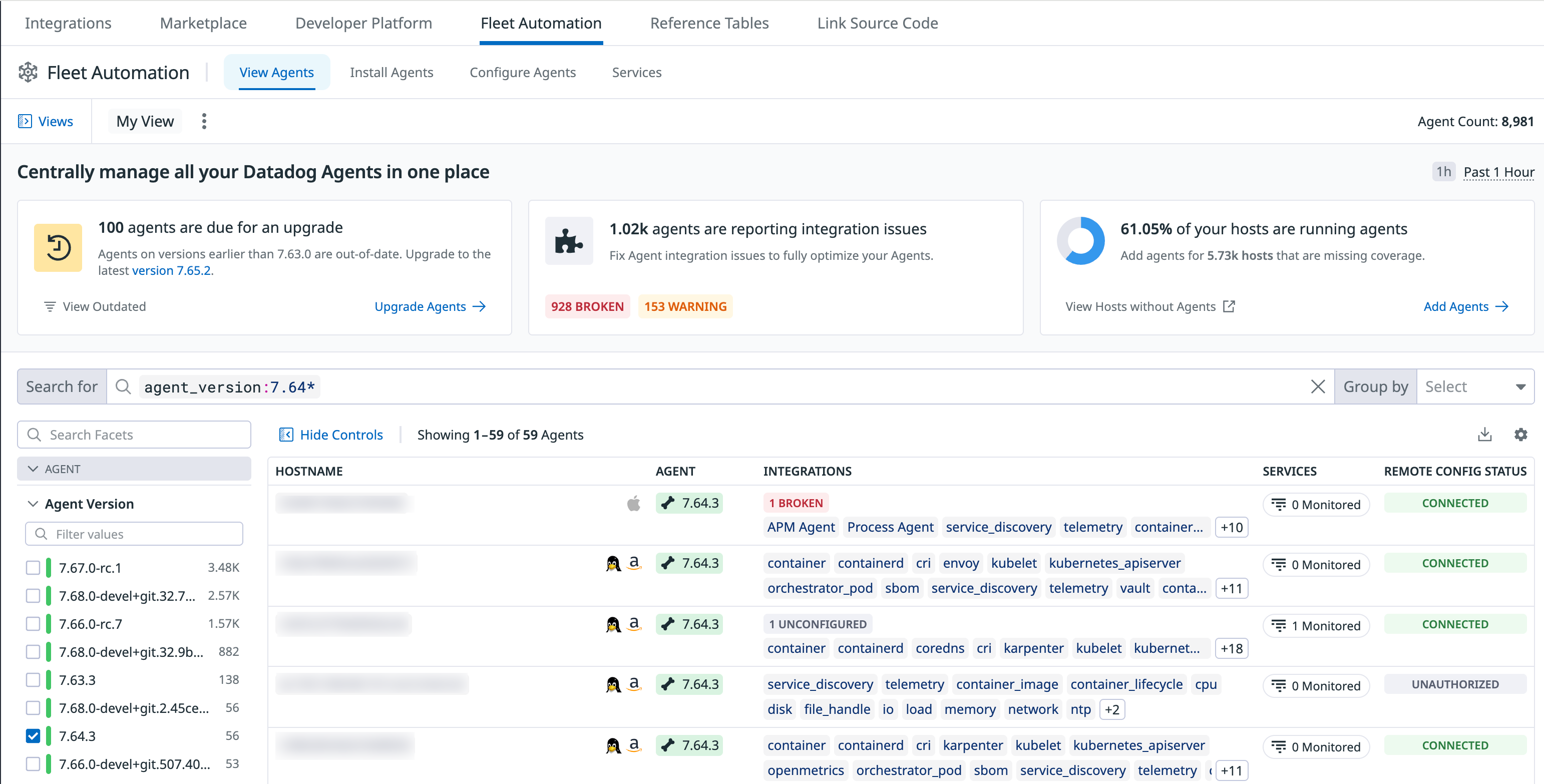Viewport: 1544px width, 784px height.
Task: Collapse the Agent Version facet
Action: coord(33,504)
